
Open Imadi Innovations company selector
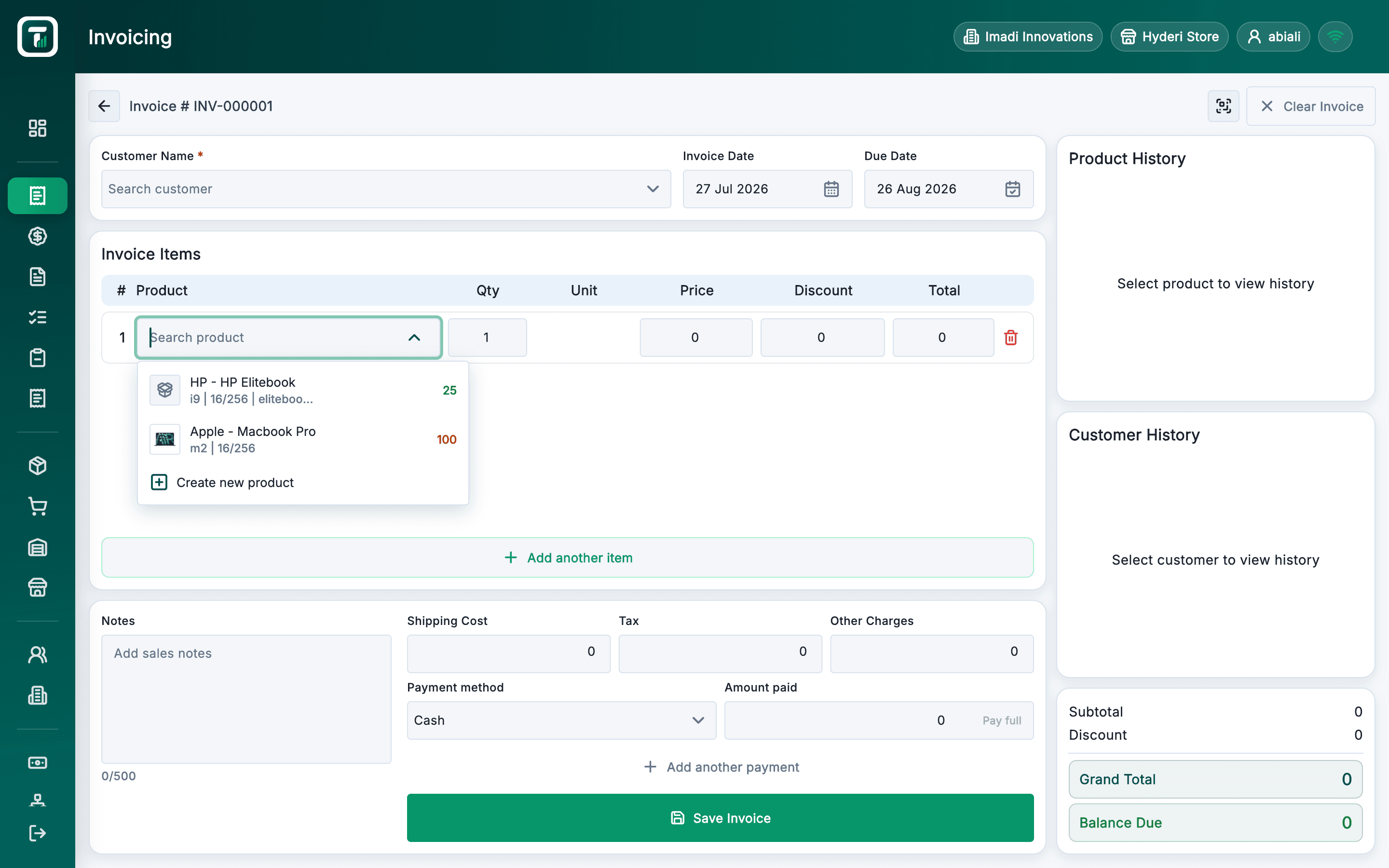click(1027, 37)
